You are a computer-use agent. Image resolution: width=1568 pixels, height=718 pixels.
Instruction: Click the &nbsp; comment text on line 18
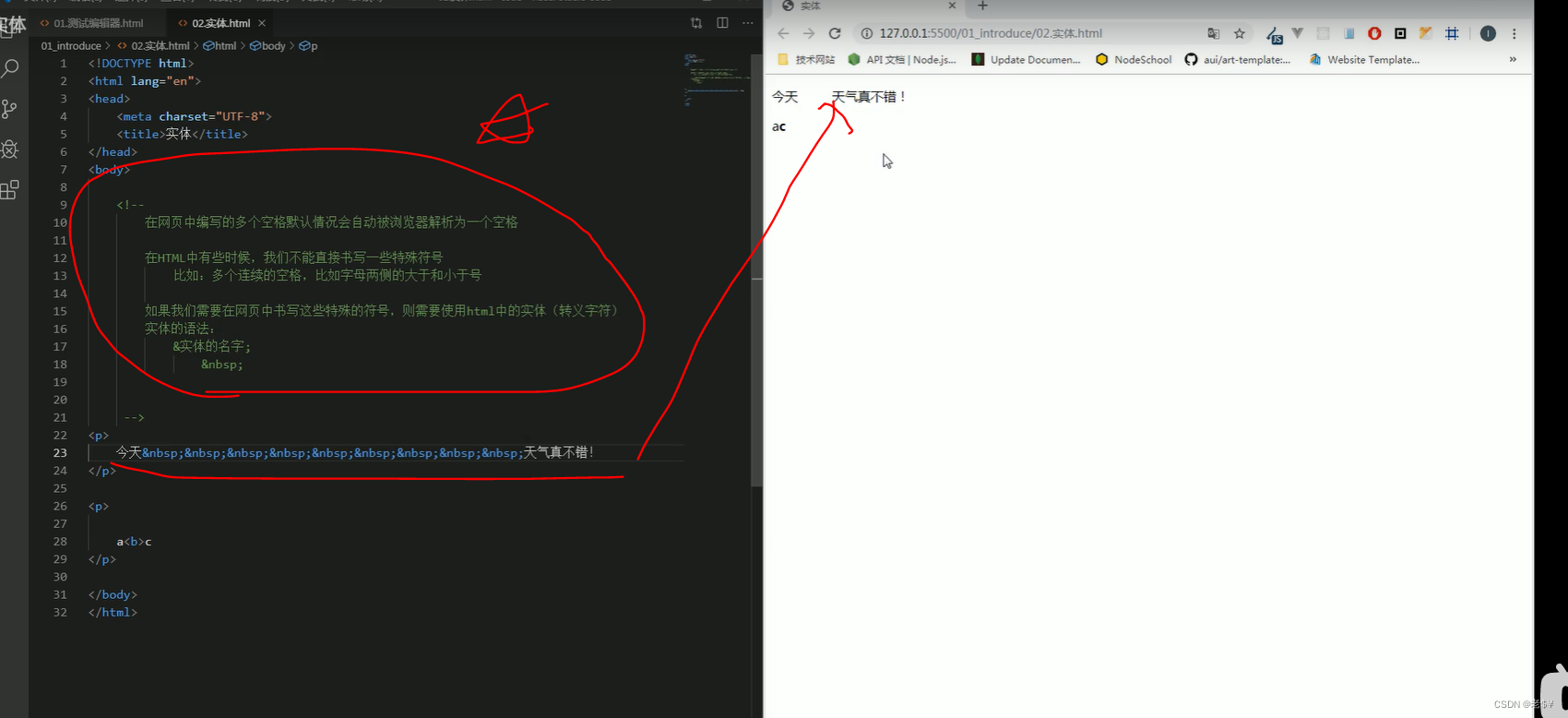point(222,365)
